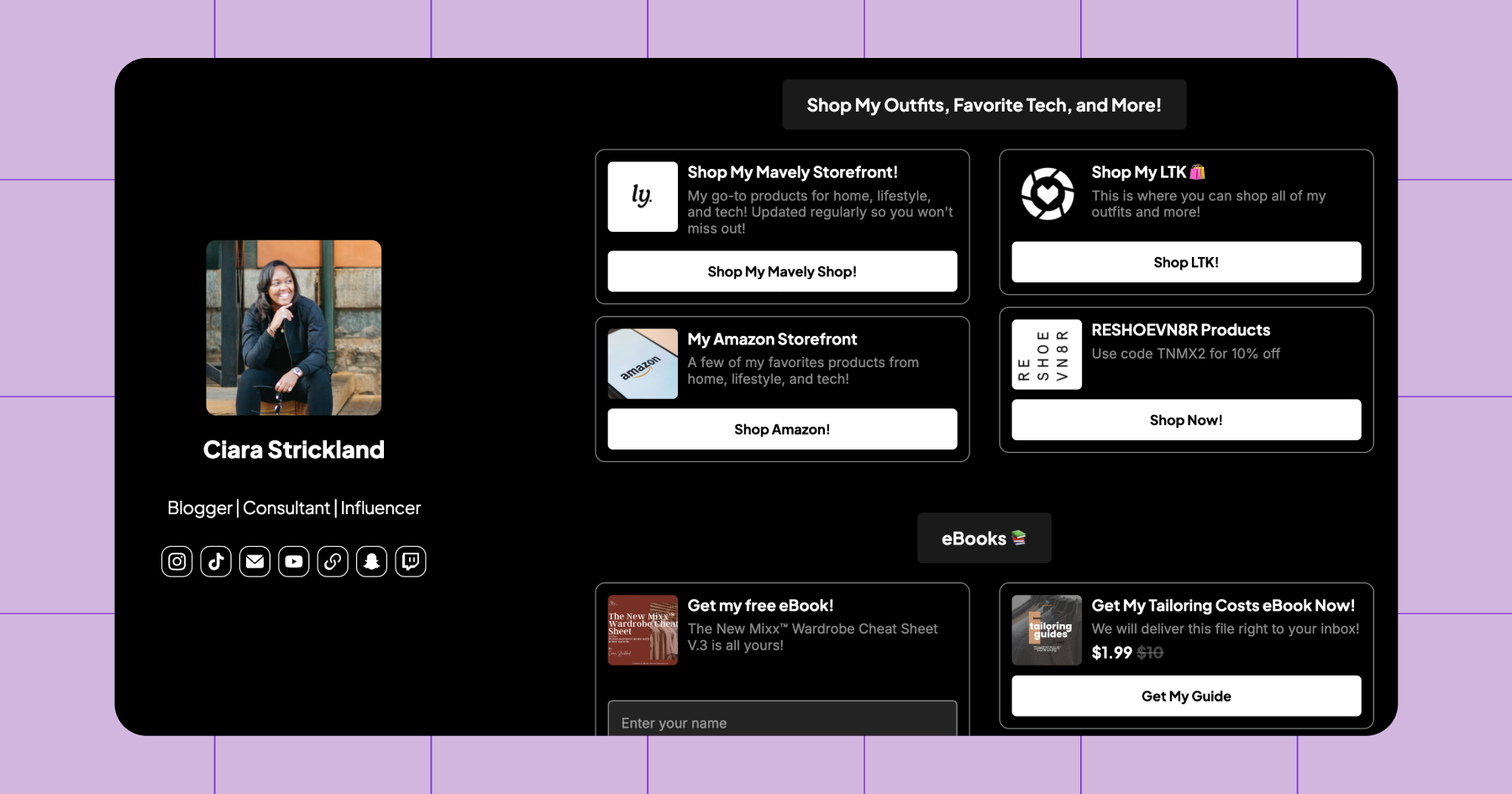Click the Wardrobe Cheat Sheet cover thumbnail
1512x794 pixels.
pos(643,630)
